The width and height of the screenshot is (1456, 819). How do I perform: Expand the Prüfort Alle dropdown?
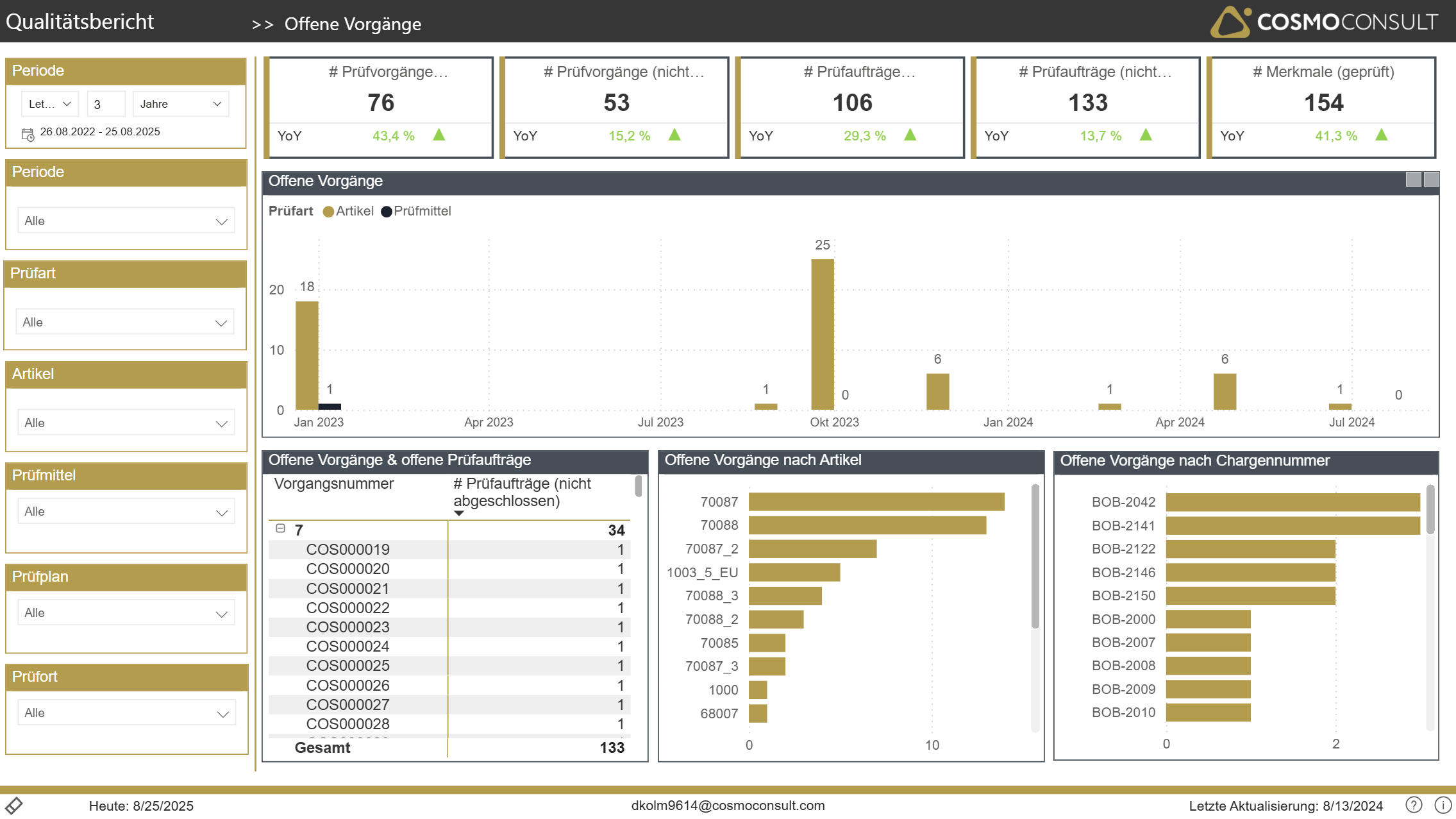(126, 713)
